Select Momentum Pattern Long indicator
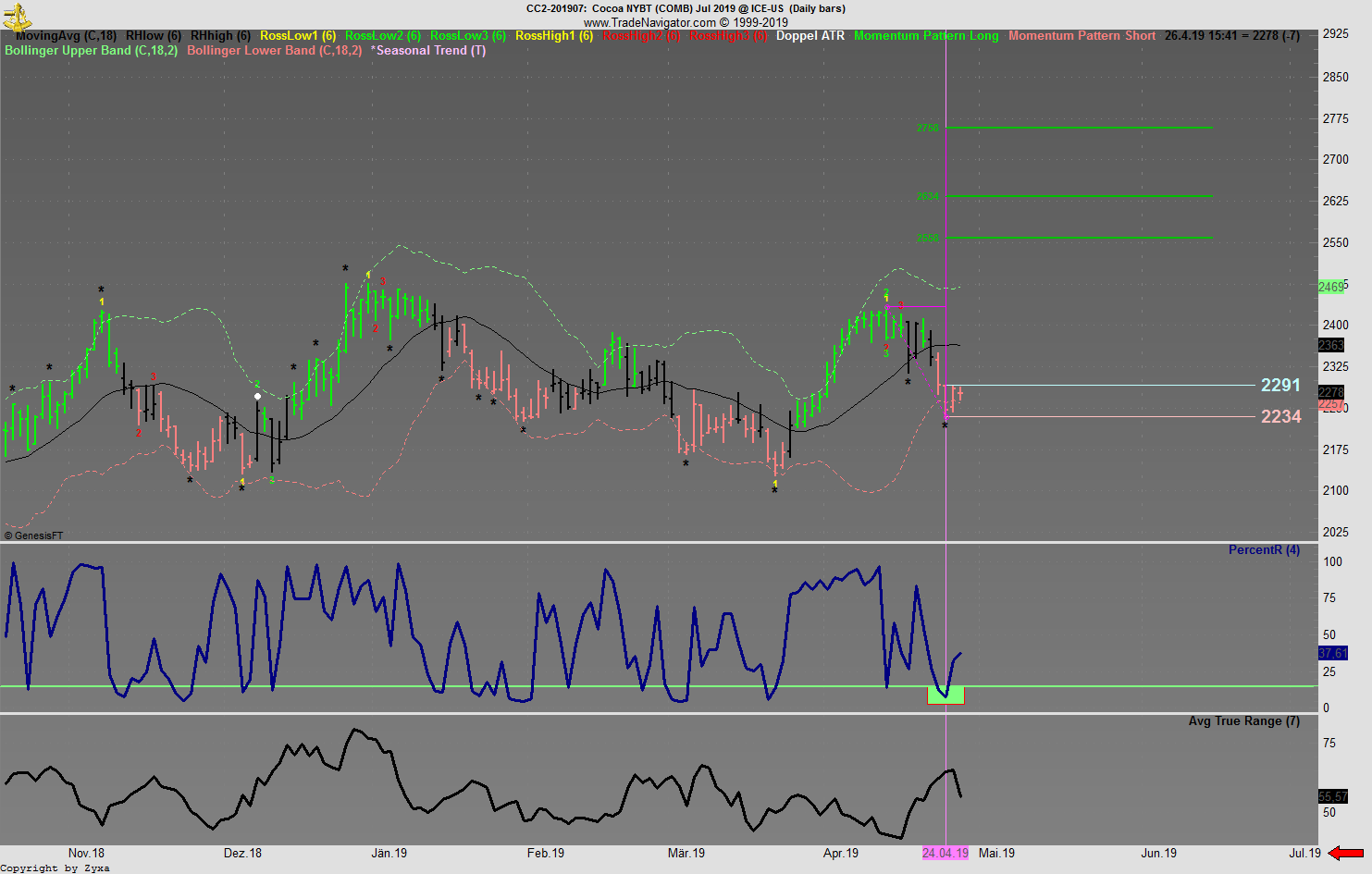The image size is (1372, 874). pyautogui.click(x=926, y=35)
